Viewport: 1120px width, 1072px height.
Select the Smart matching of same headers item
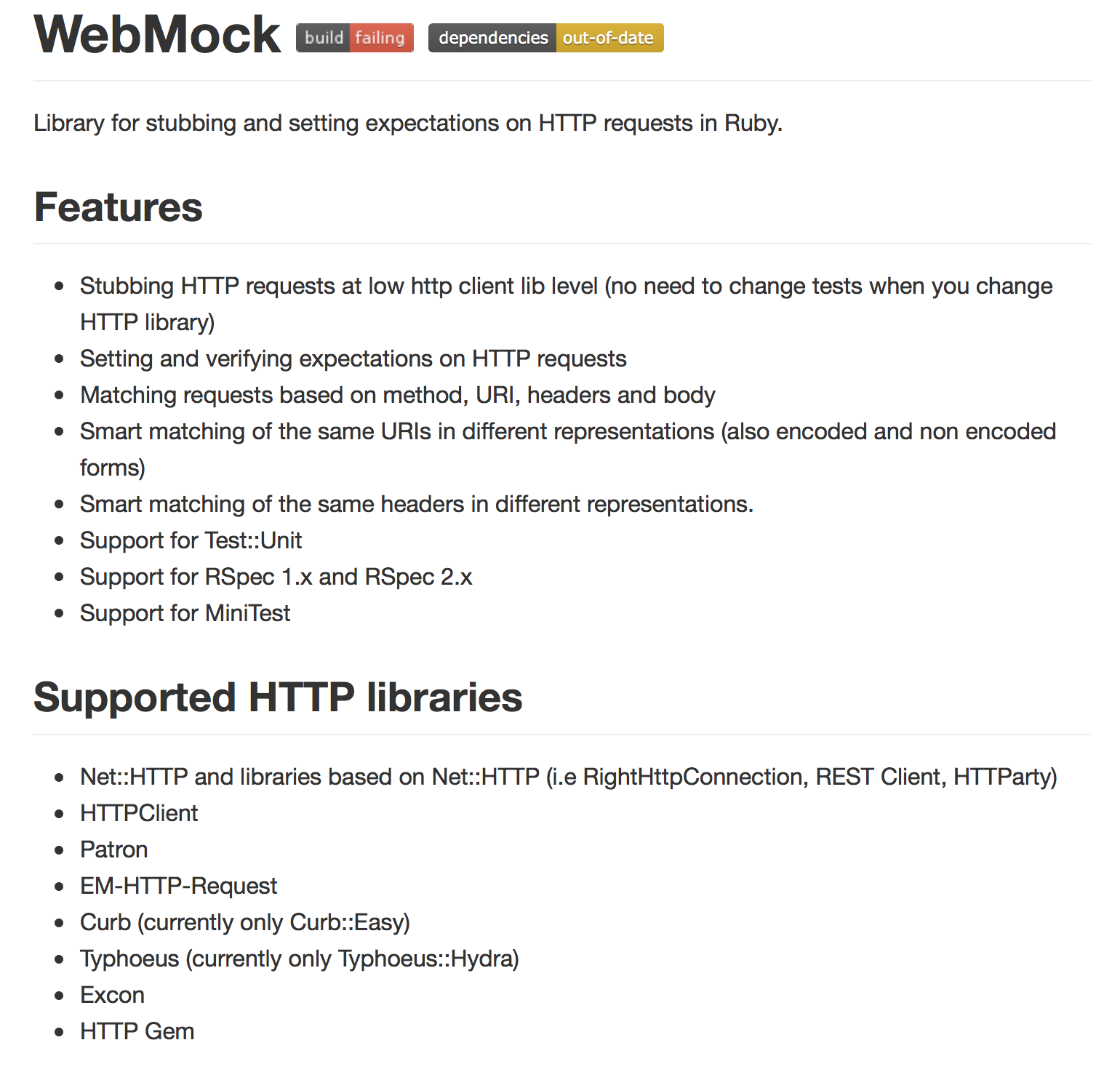pos(416,505)
